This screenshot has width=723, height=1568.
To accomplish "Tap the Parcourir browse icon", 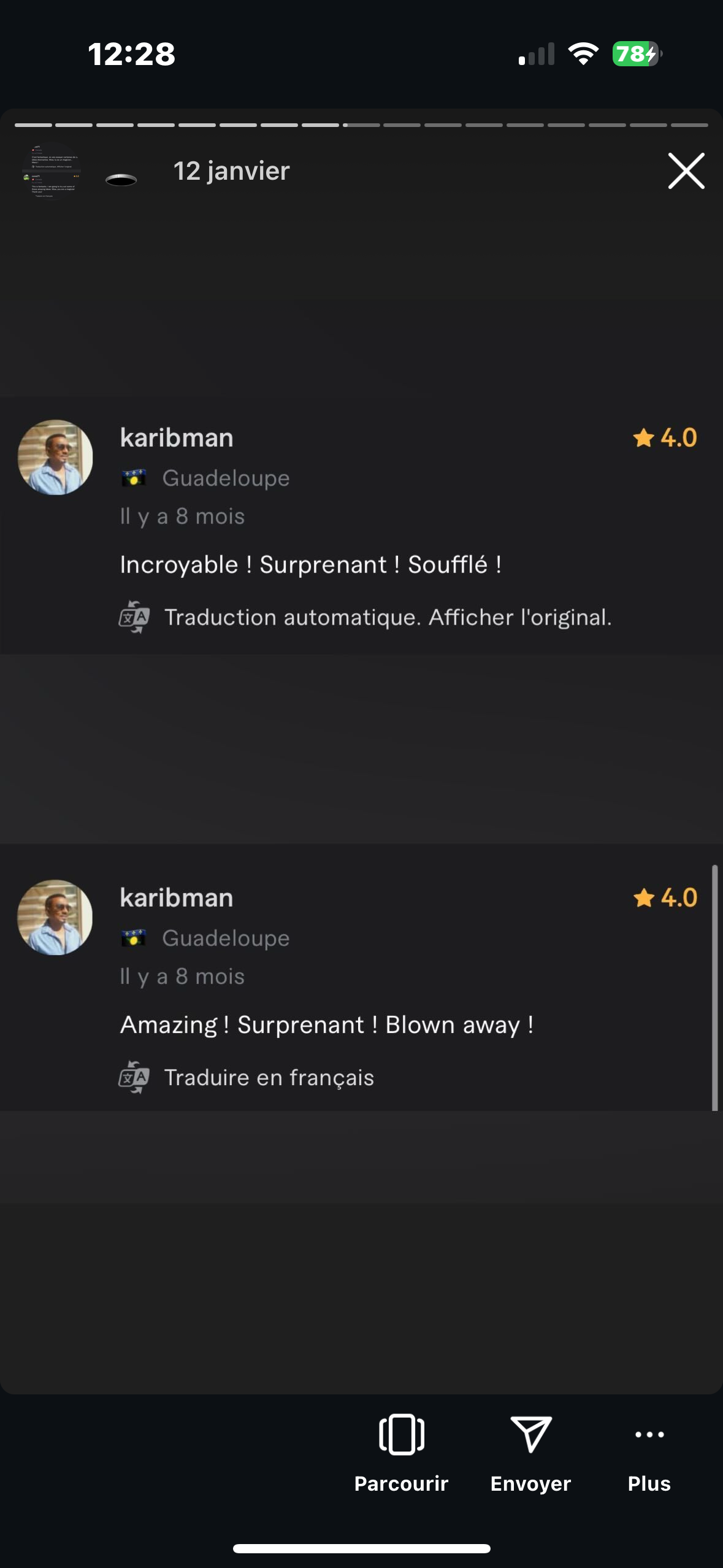I will tap(402, 1434).
